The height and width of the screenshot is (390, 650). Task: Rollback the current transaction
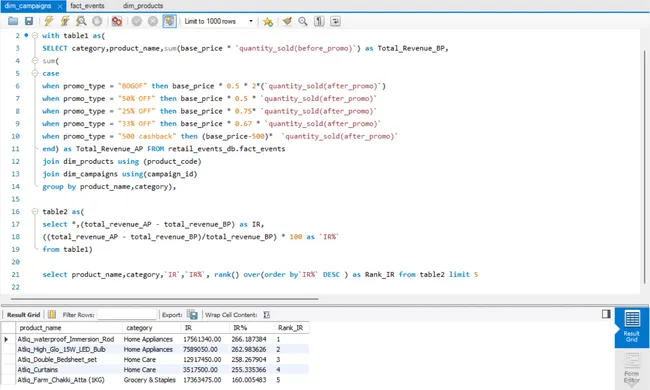click(x=153, y=21)
